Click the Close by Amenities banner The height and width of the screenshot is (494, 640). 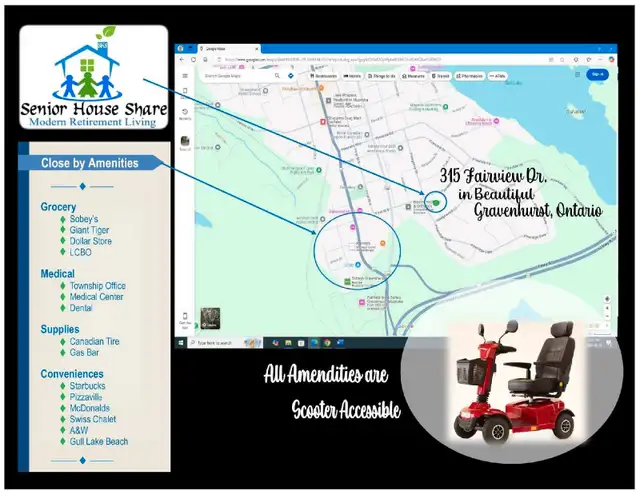coord(90,163)
